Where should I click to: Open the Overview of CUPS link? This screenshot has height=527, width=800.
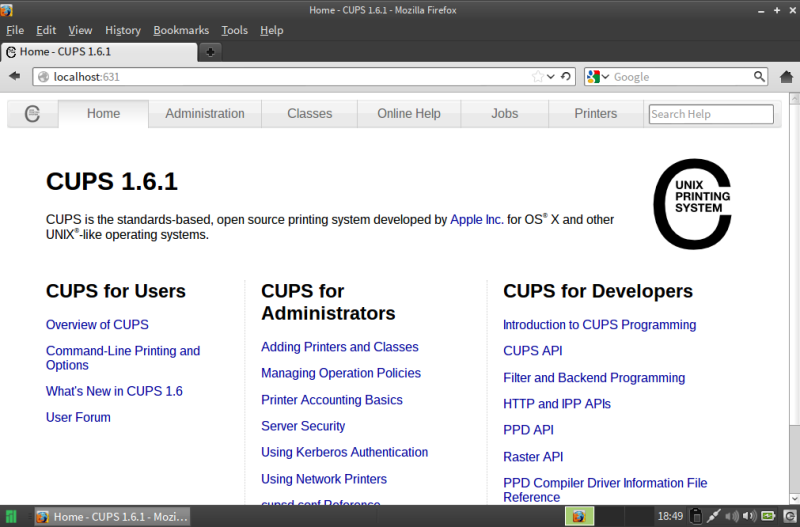[x=97, y=324]
